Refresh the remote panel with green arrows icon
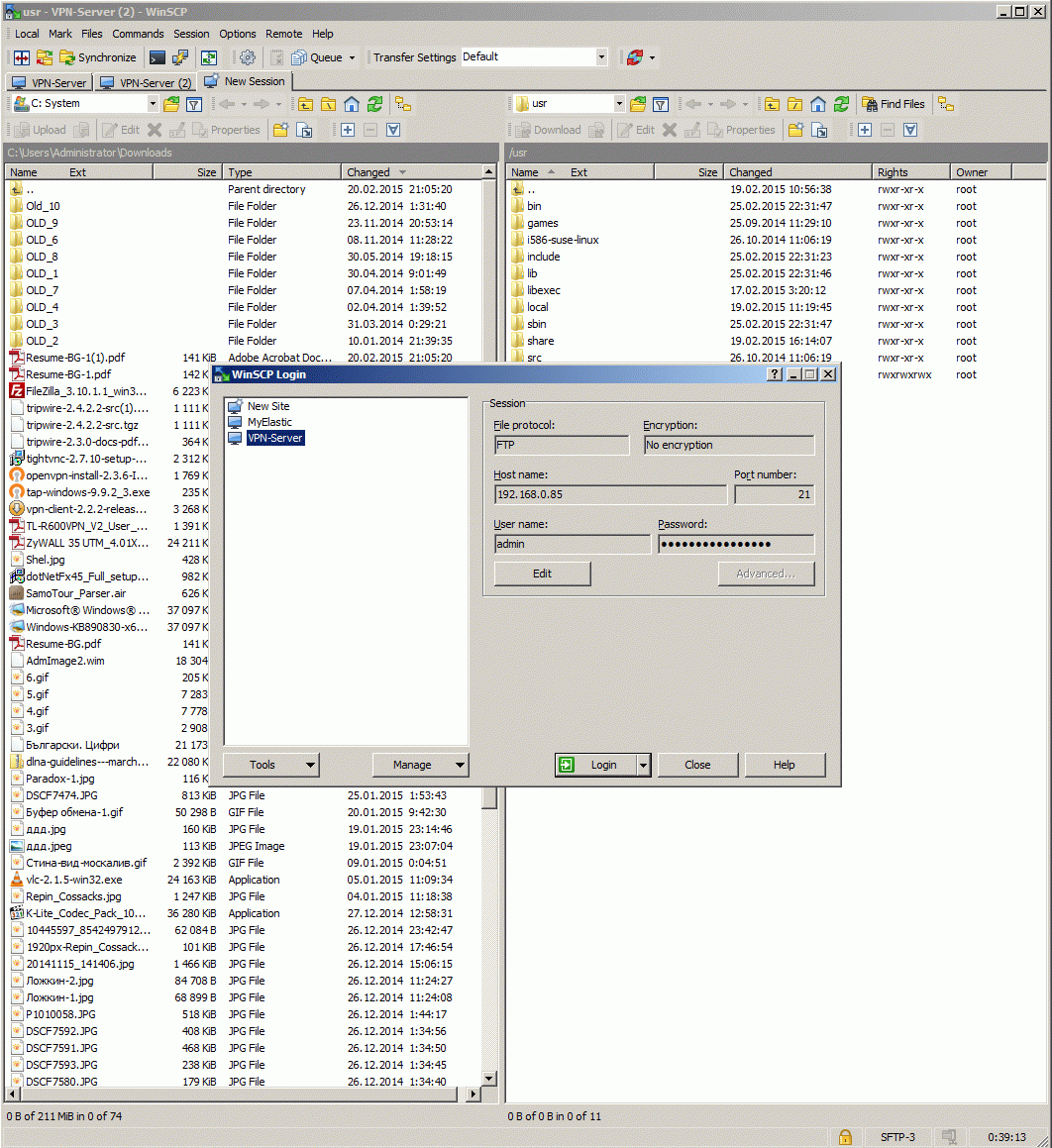 841,104
